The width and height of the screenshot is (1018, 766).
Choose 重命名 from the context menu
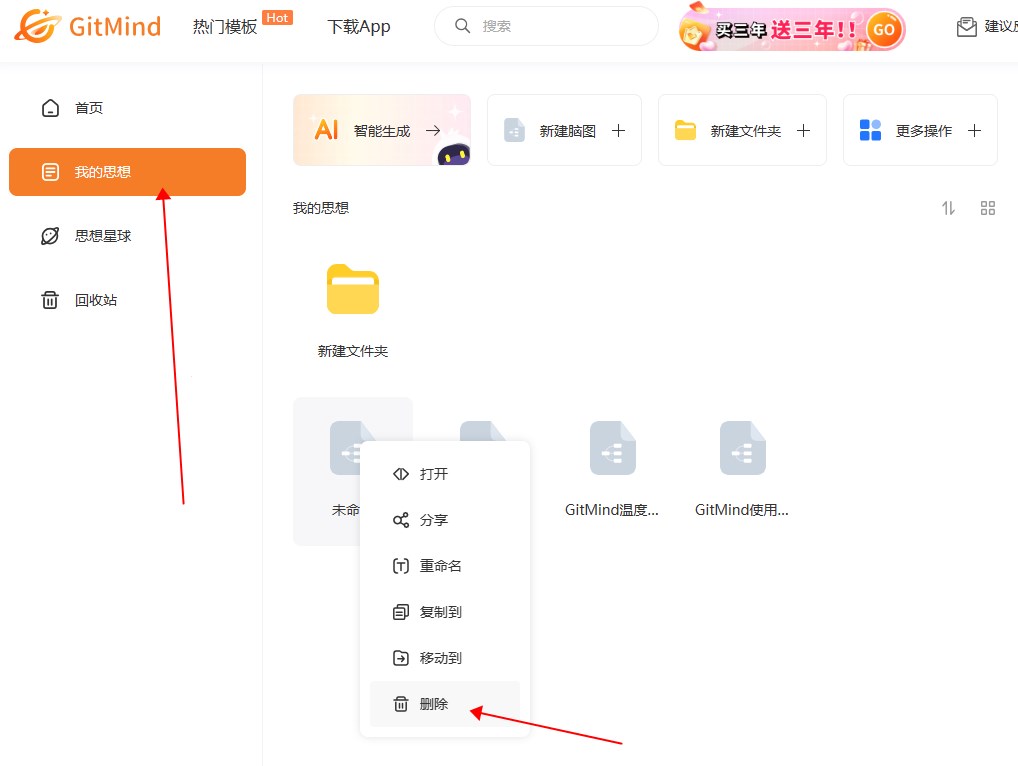pyautogui.click(x=445, y=566)
